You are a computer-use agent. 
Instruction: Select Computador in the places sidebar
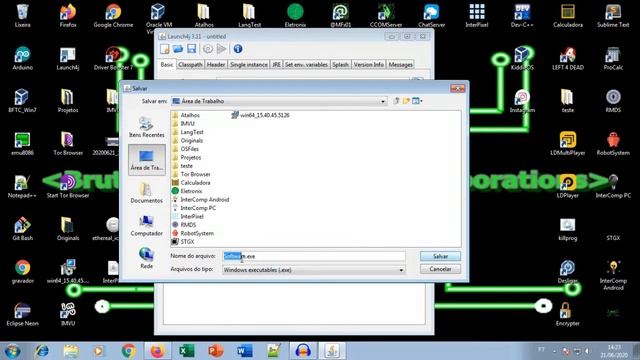147,225
